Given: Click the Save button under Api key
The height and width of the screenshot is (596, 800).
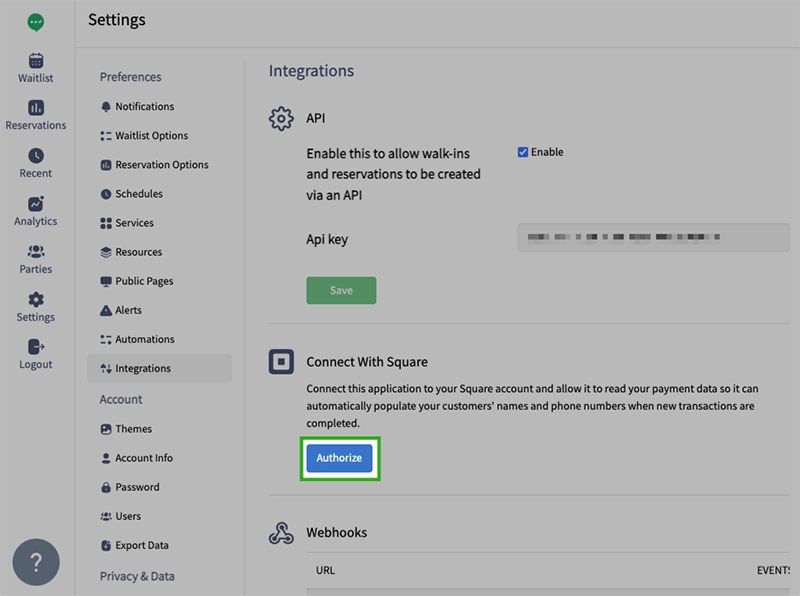Looking at the screenshot, I should (x=341, y=290).
